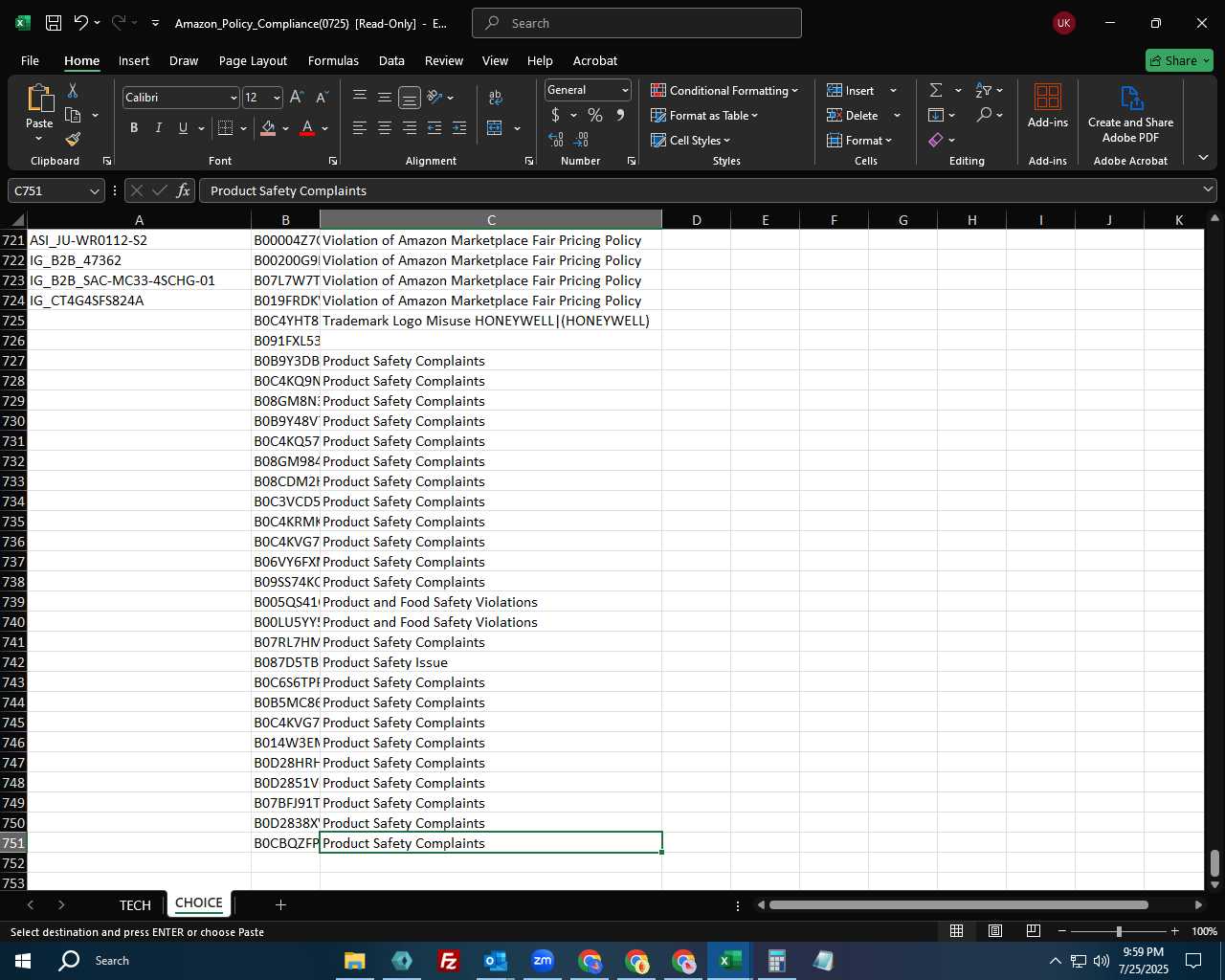Screen dimensions: 1225x980
Task: Click Insert Function fx icon
Action: tap(183, 190)
